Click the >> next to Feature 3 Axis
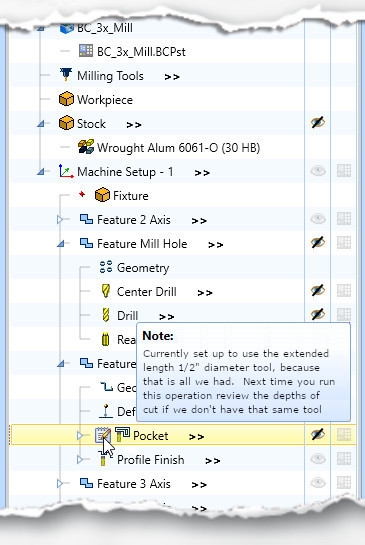Screen dimensions: 365x545 [199, 485]
